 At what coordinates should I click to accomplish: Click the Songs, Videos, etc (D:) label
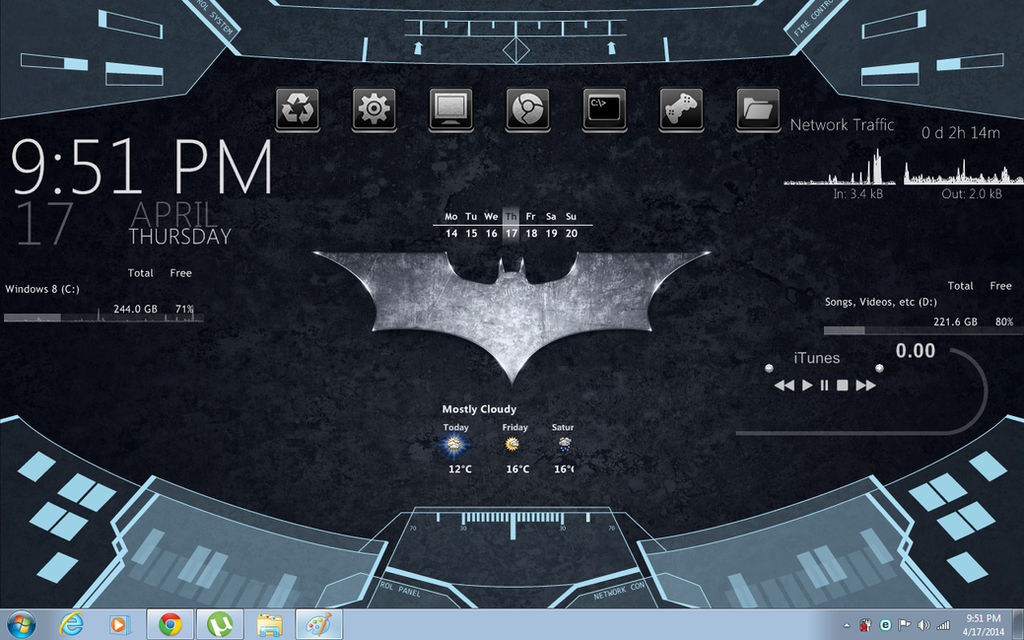tap(881, 302)
